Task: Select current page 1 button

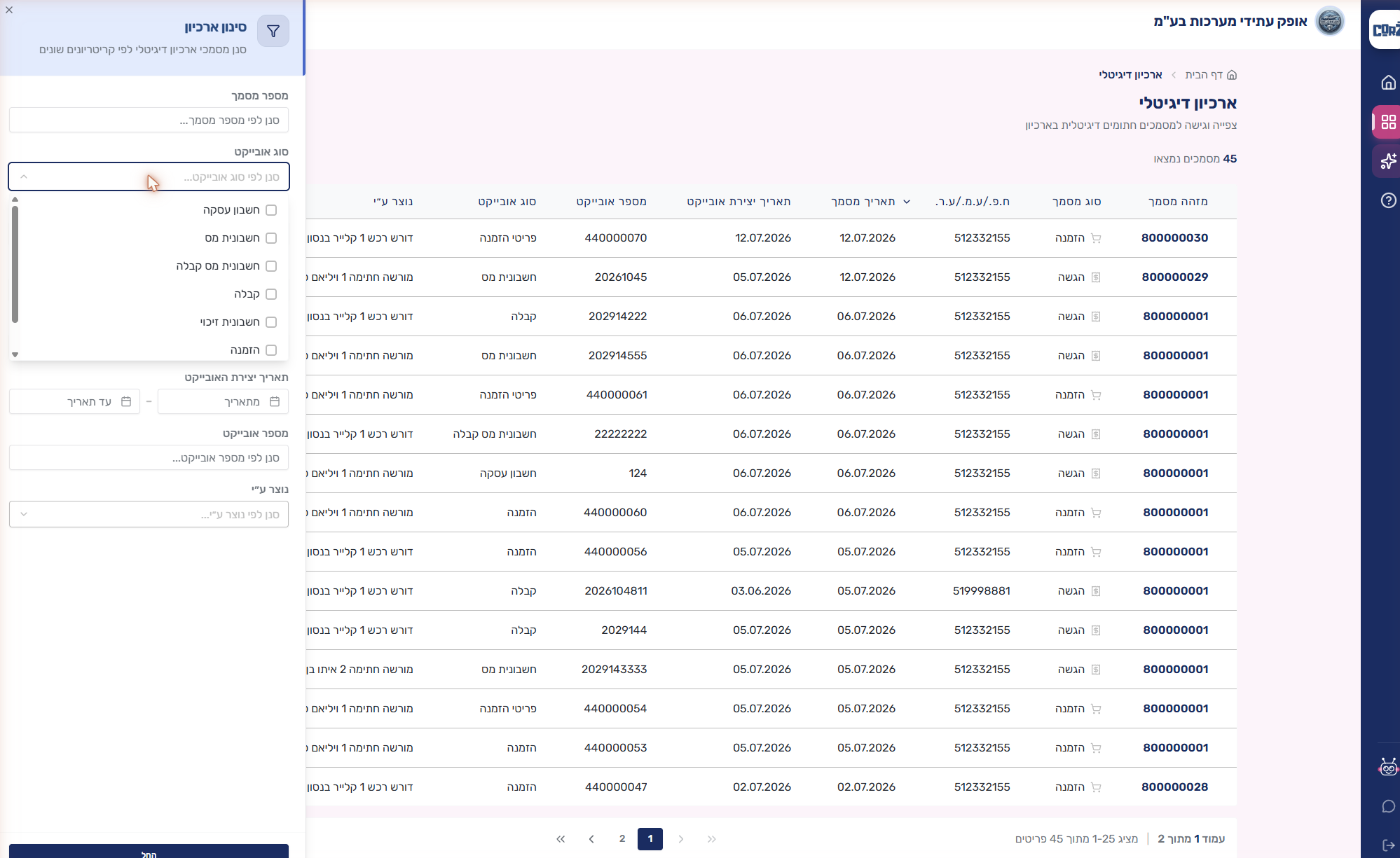Action: tap(650, 839)
